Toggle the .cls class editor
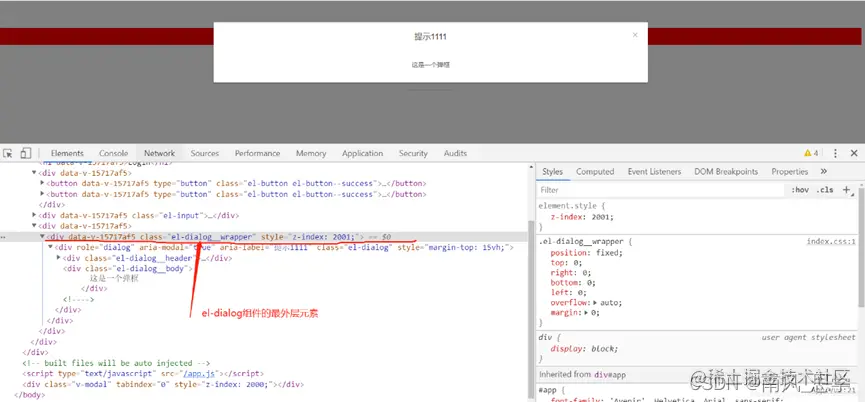Viewport: 865px width, 402px height. pyautogui.click(x=825, y=190)
